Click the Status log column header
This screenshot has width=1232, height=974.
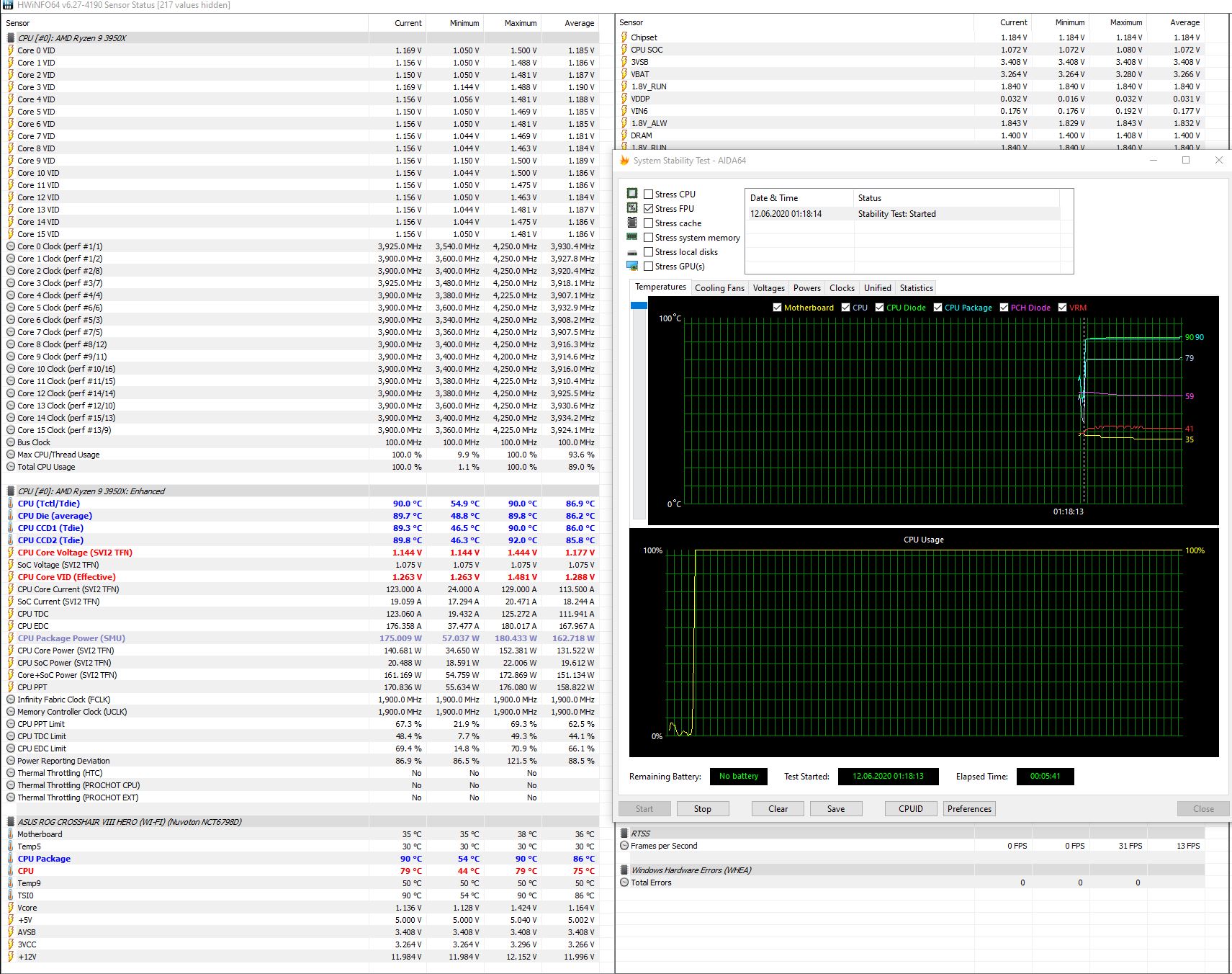click(x=956, y=198)
